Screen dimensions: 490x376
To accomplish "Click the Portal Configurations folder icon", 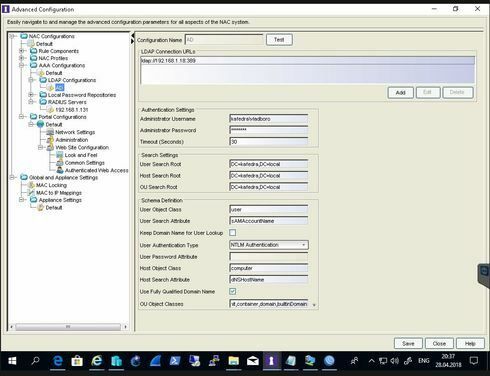I will click(x=34, y=117).
